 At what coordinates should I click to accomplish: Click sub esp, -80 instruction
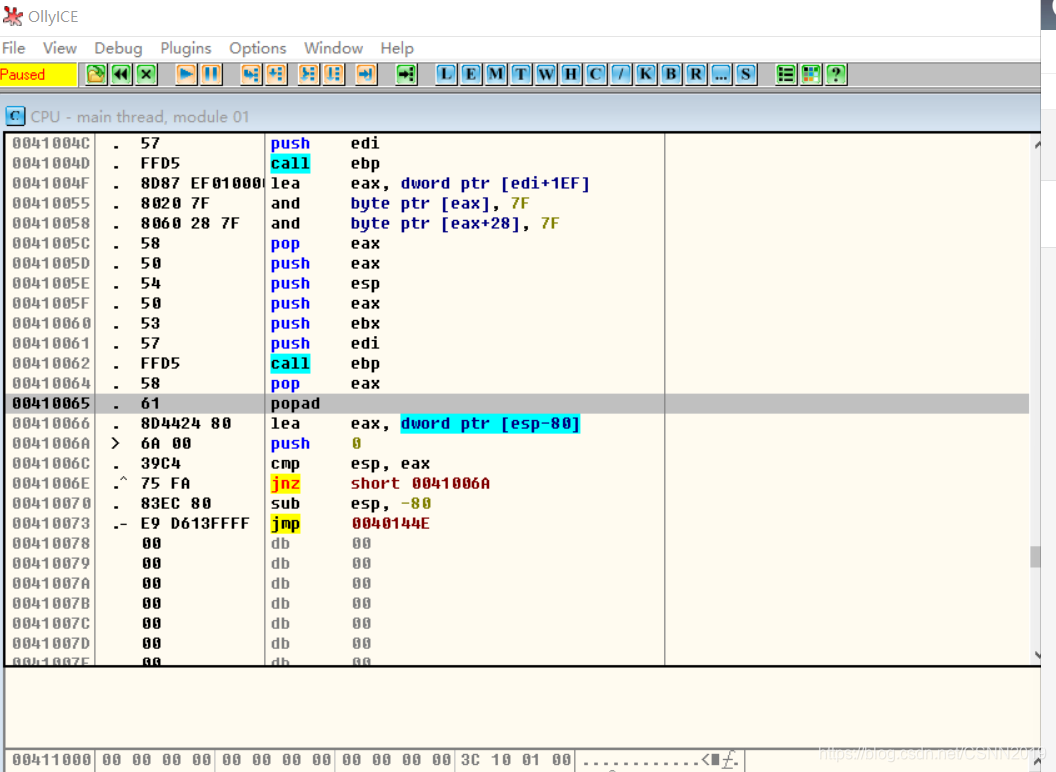point(351,503)
